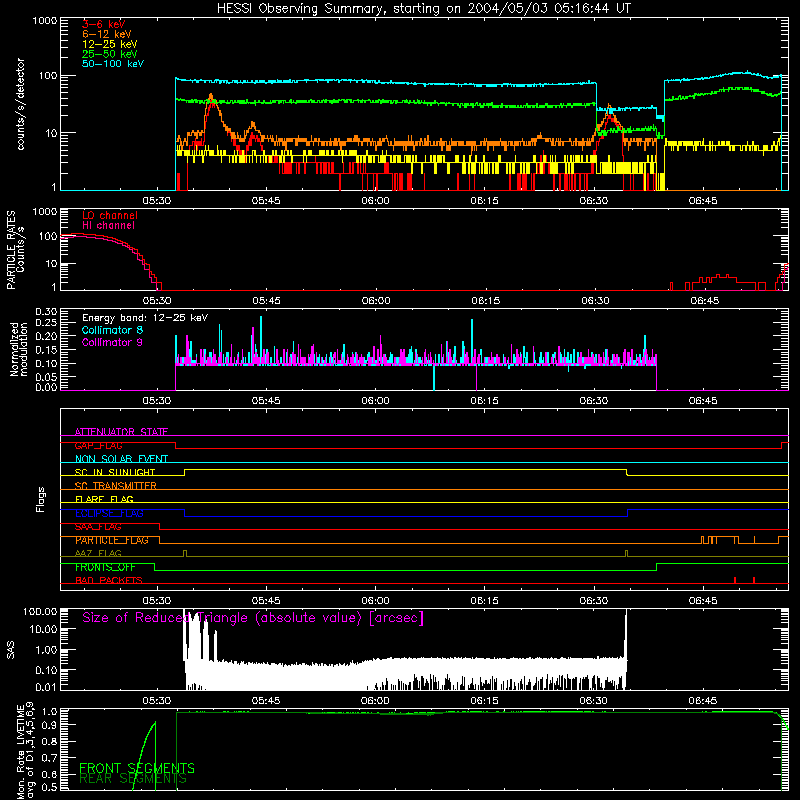Click the 1000 value on the counts axis
The image size is (800, 800).
(45, 21)
